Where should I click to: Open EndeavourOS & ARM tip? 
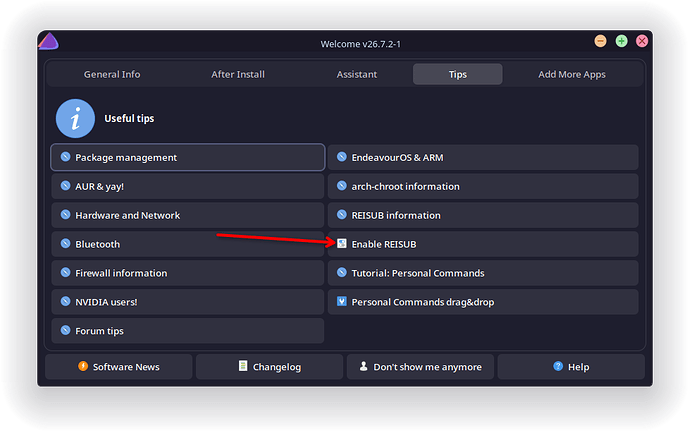[x=483, y=157]
